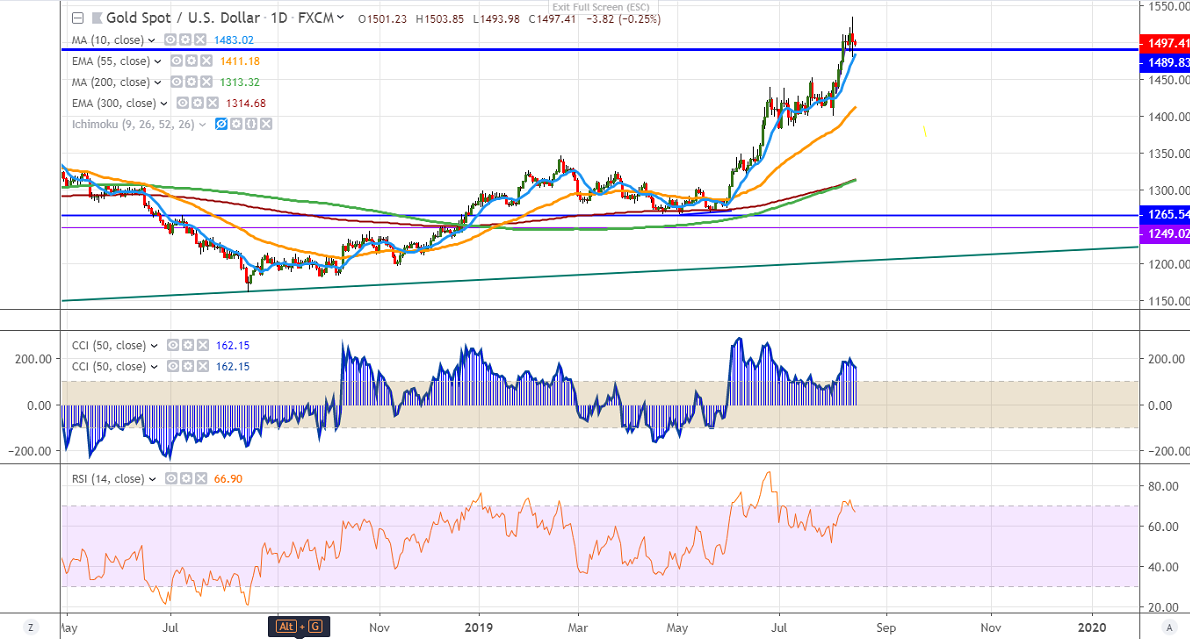Click the low price L1493.98
This screenshot has width=1190, height=639.
[x=496, y=19]
